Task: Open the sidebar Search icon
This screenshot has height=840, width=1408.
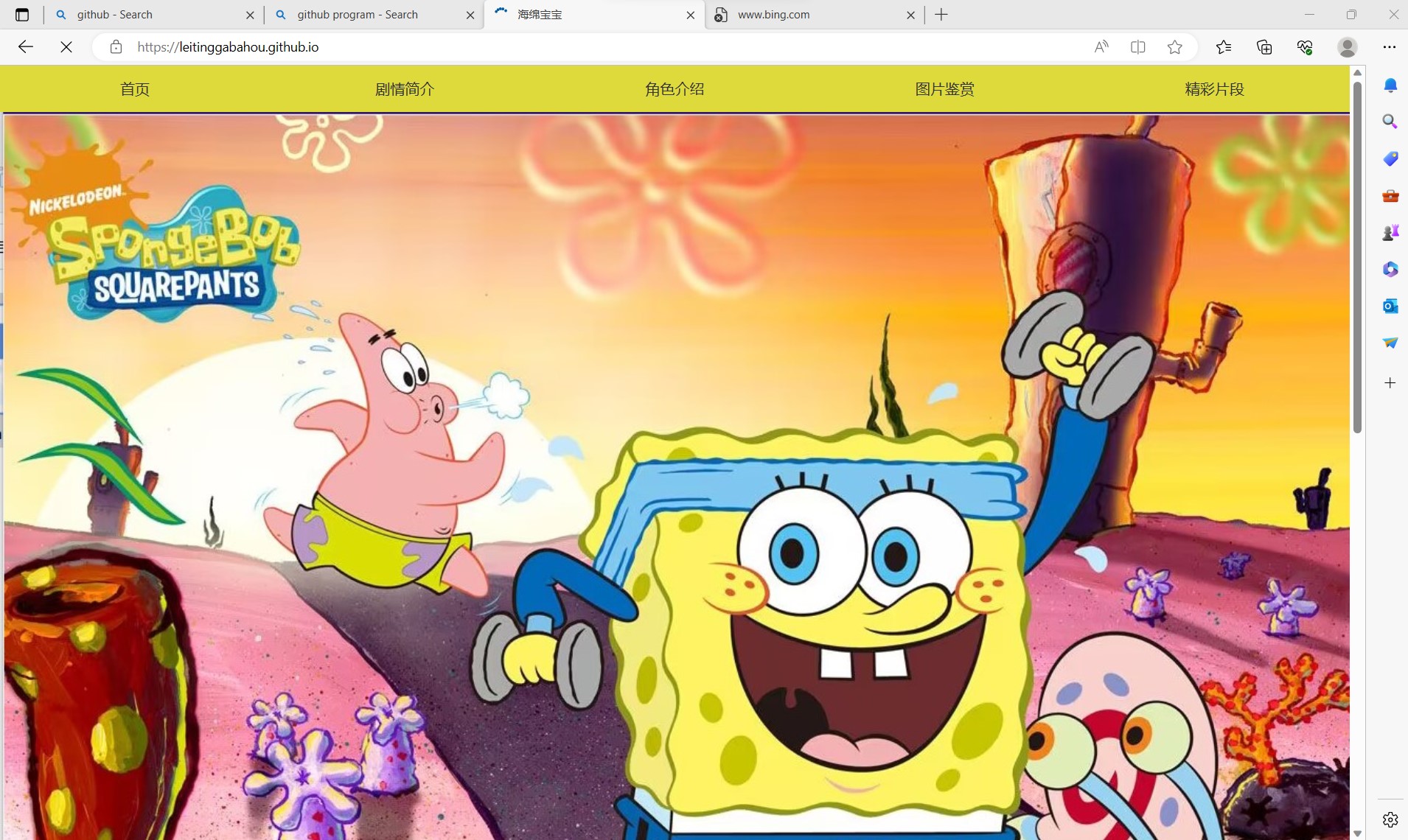Action: click(x=1390, y=122)
